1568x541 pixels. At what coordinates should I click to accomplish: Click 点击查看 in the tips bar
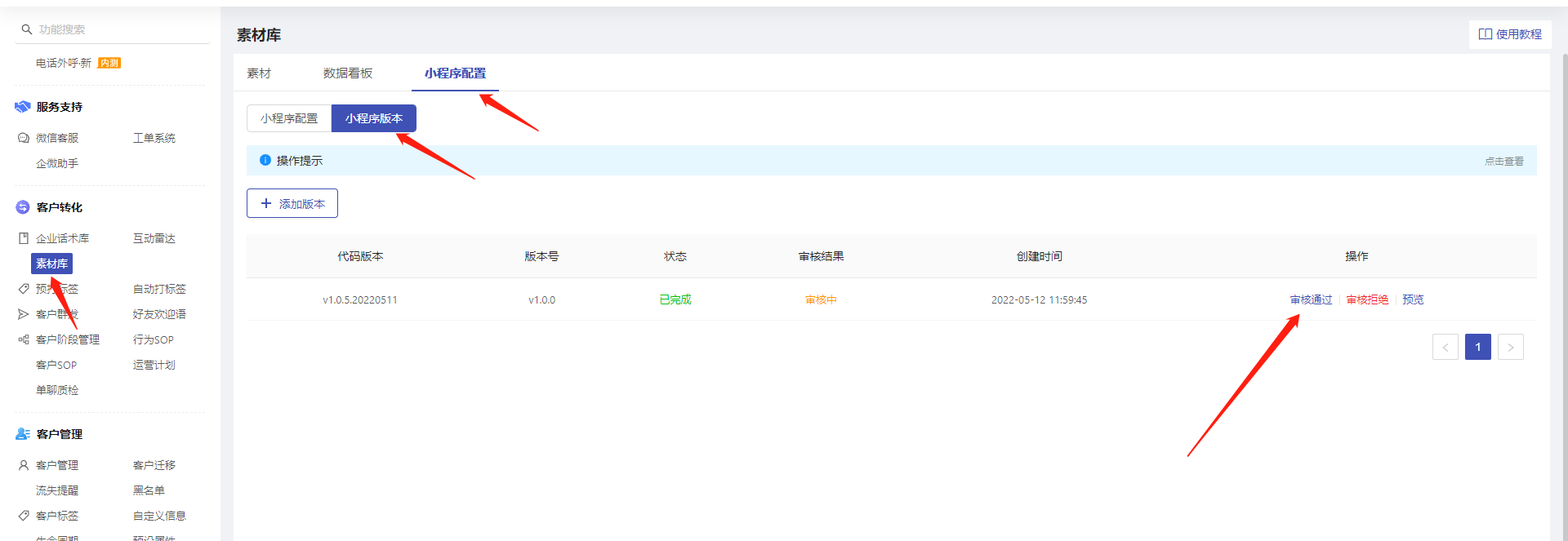[1504, 162]
